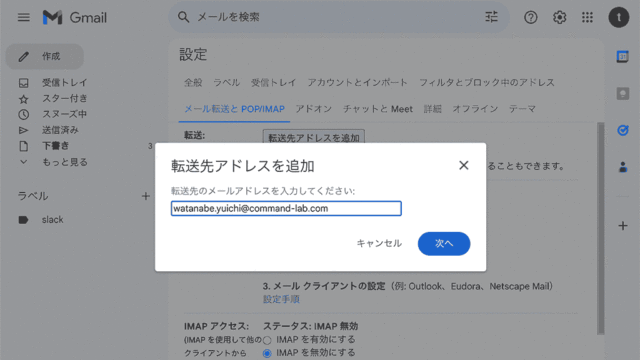
Task: Get add-ons with the plus icon
Action: coord(622,225)
